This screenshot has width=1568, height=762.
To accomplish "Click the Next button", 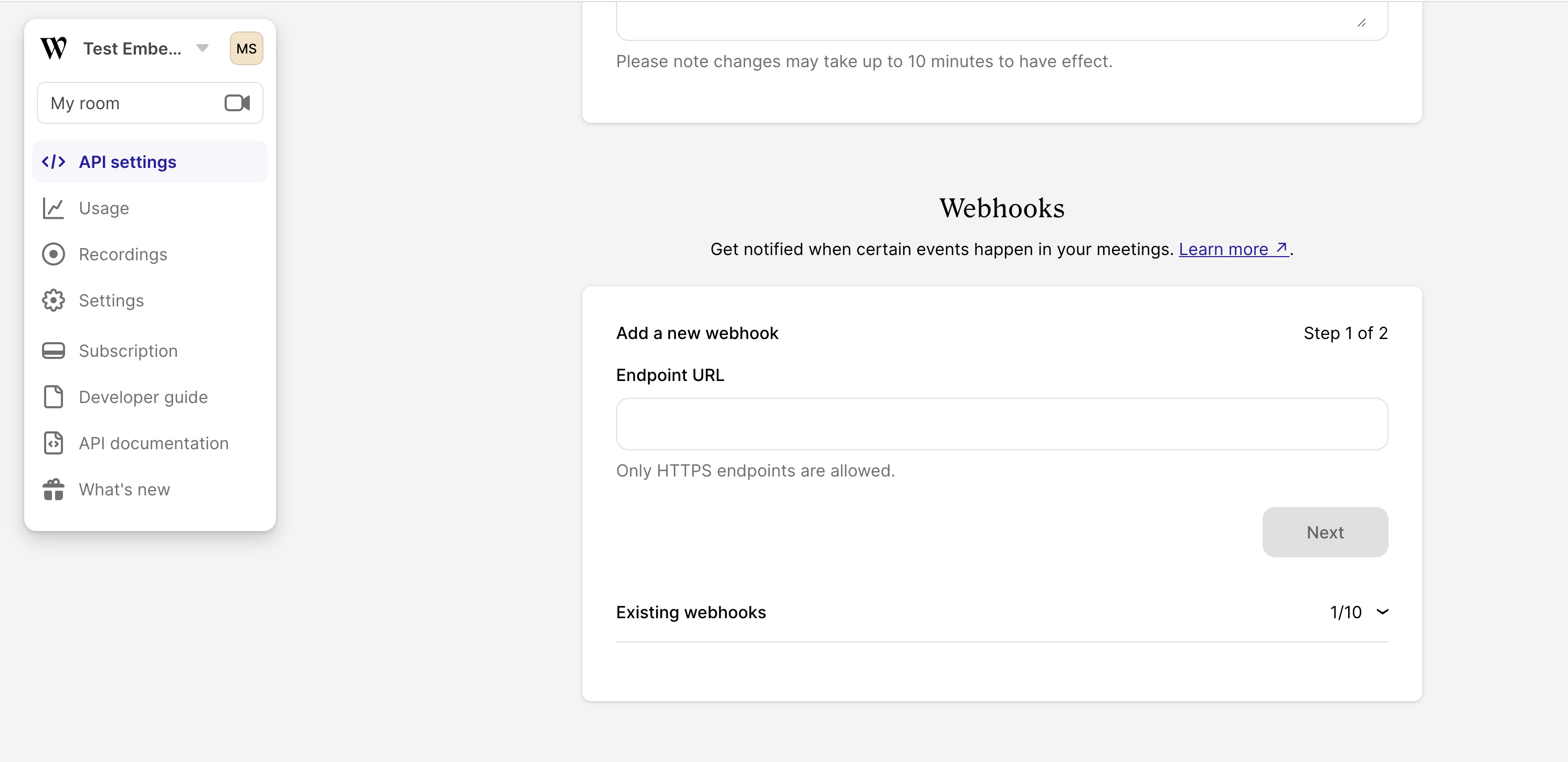I will [1325, 532].
